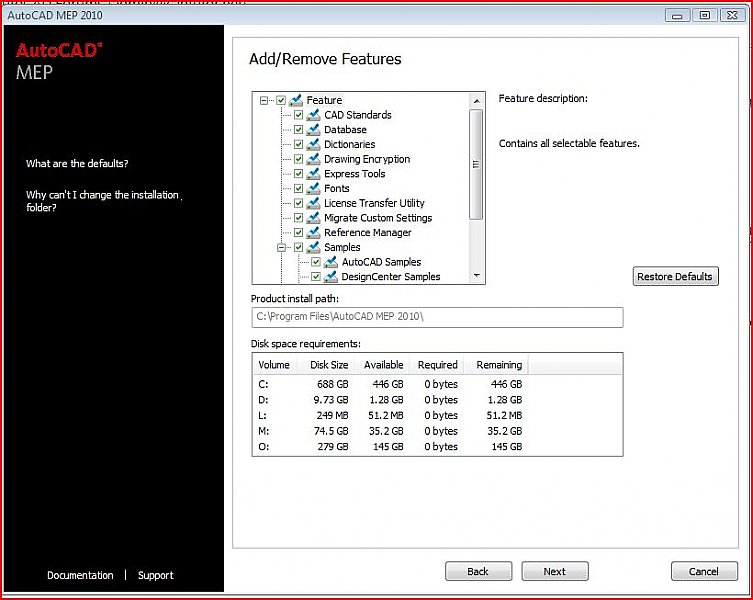Image resolution: width=753 pixels, height=600 pixels.
Task: Click the feature icon beside CAD Standards
Action: coord(313,115)
